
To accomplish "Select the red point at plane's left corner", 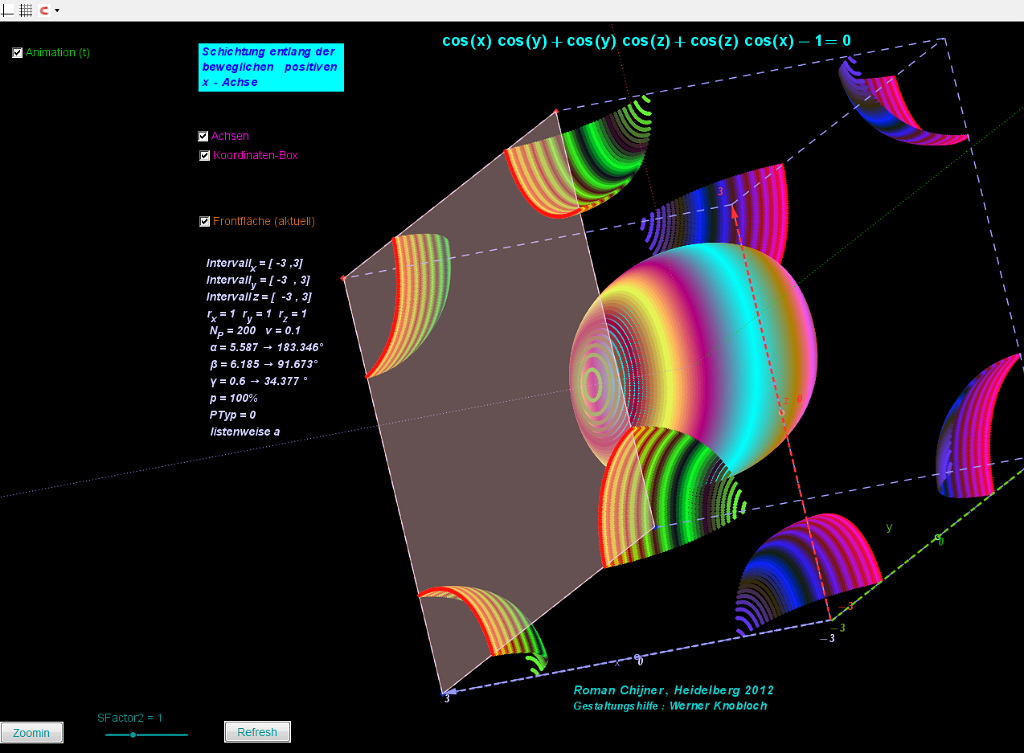I will click(343, 278).
